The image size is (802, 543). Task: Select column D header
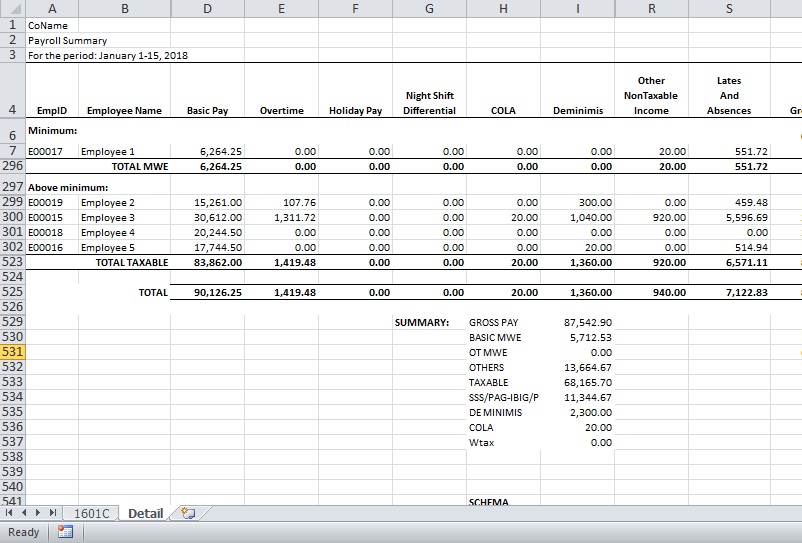[207, 9]
